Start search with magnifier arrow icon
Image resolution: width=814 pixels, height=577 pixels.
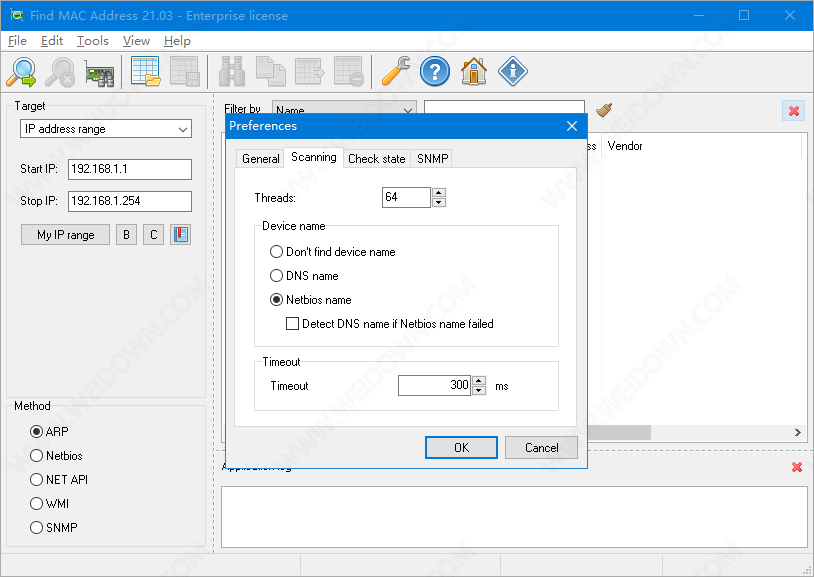pyautogui.click(x=21, y=72)
